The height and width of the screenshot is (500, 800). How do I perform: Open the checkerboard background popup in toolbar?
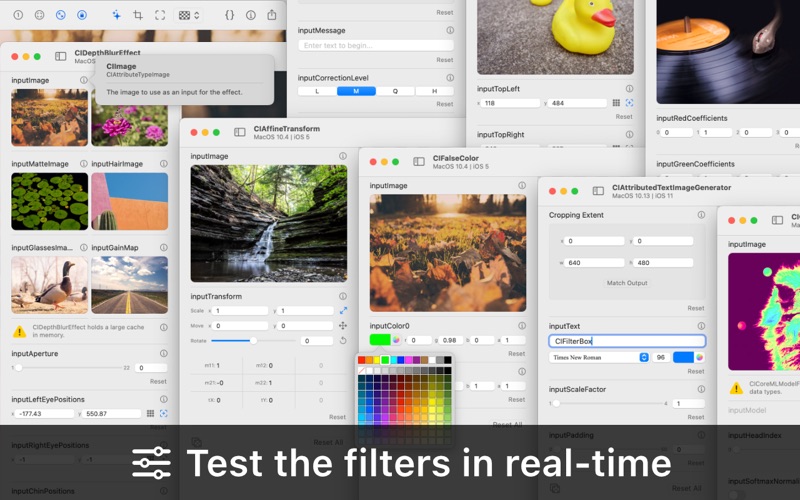click(188, 15)
